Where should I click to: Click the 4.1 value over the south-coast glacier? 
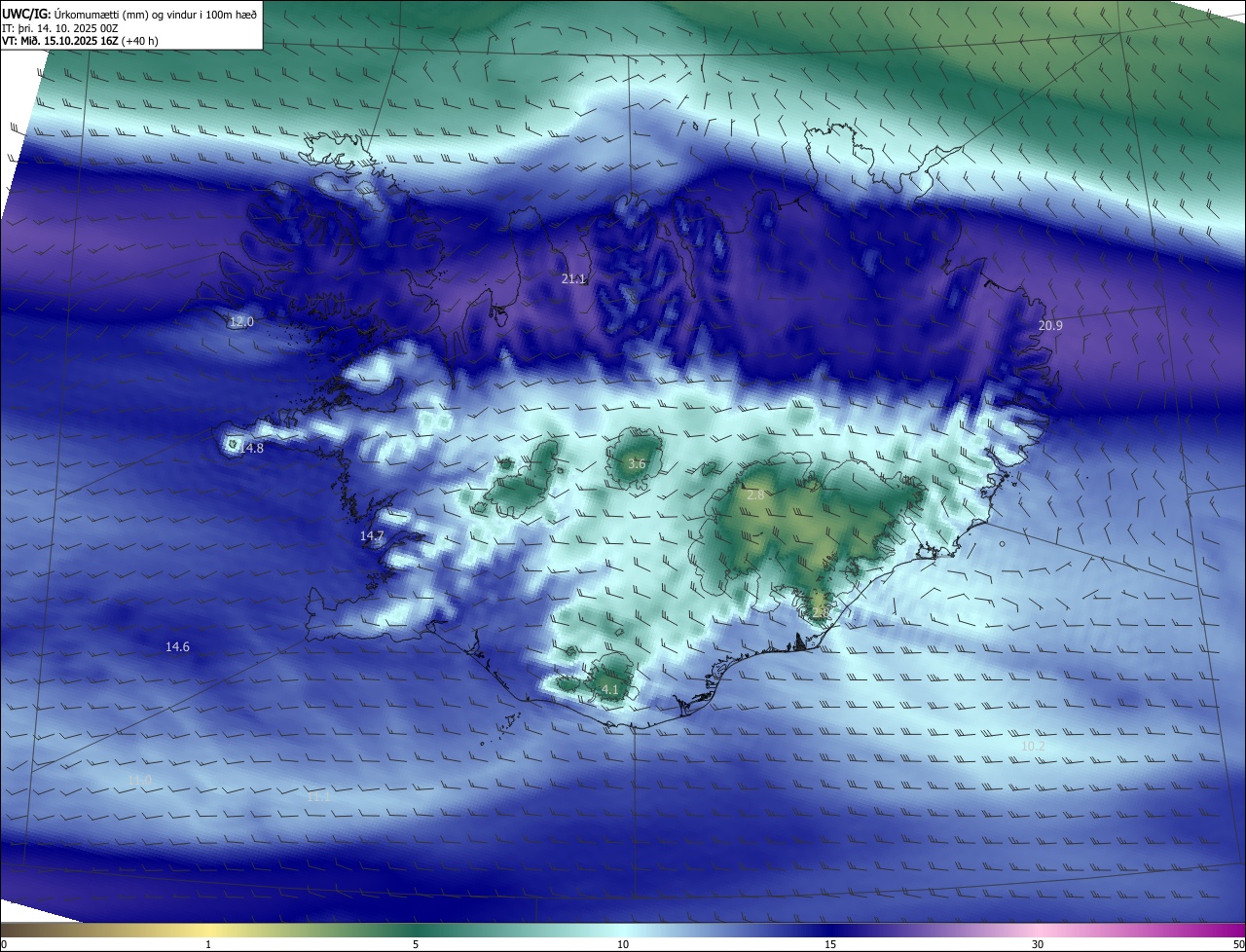[x=610, y=690]
